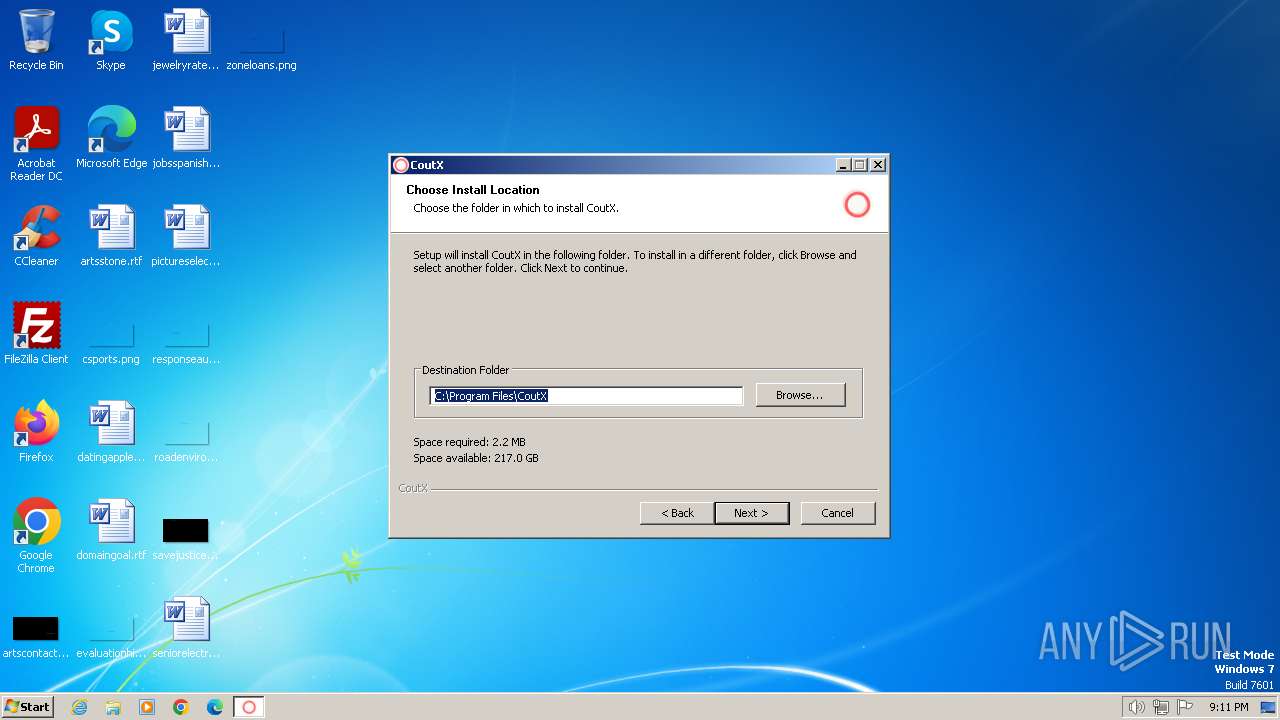Cancel the CoutX setup
The width and height of the screenshot is (1280, 720).
coord(838,513)
